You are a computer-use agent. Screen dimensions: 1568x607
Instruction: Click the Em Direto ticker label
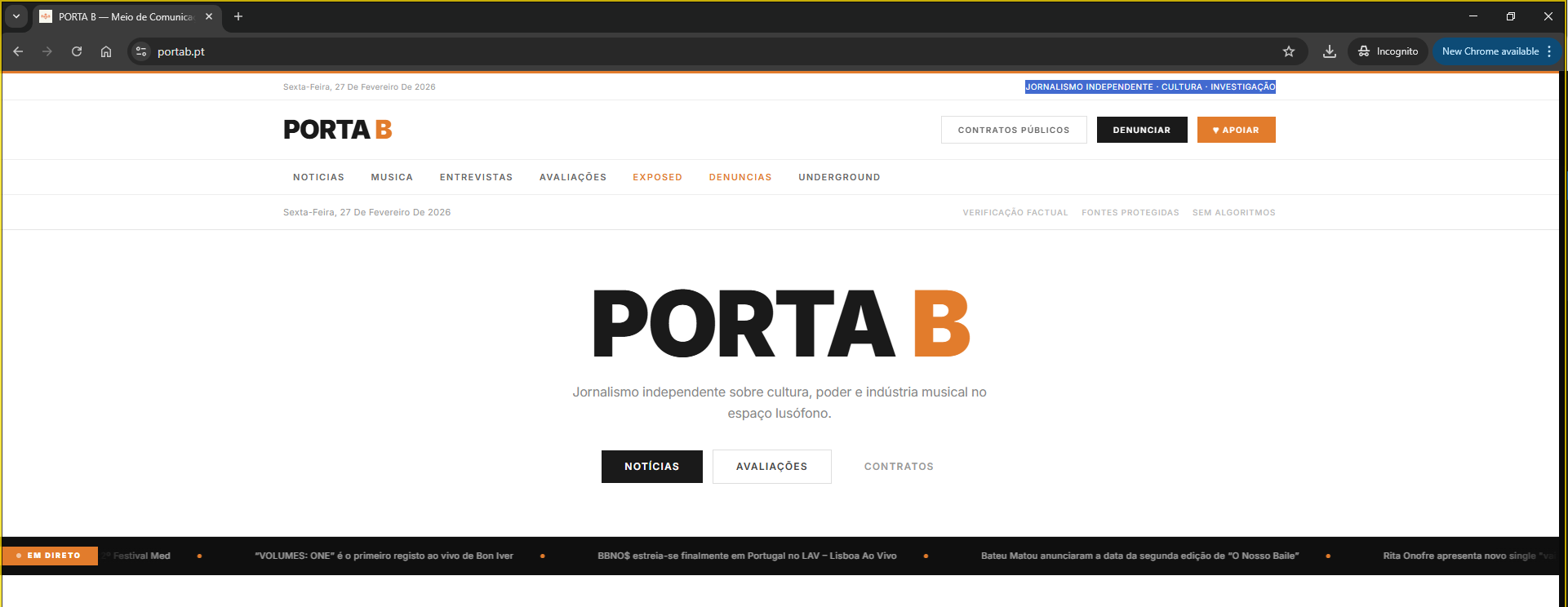tap(50, 556)
